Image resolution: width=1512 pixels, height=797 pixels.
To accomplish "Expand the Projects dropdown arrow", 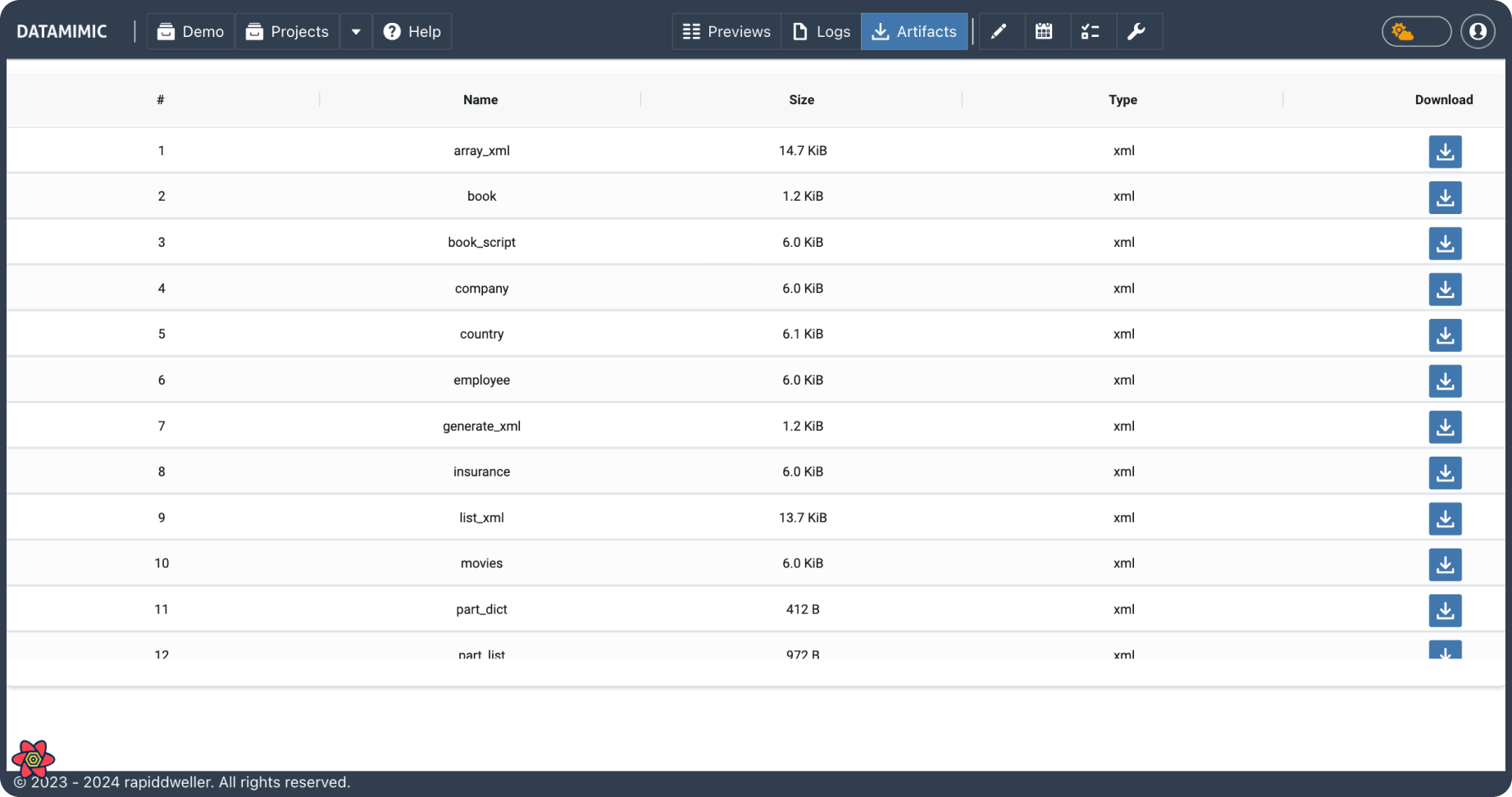I will click(x=356, y=32).
